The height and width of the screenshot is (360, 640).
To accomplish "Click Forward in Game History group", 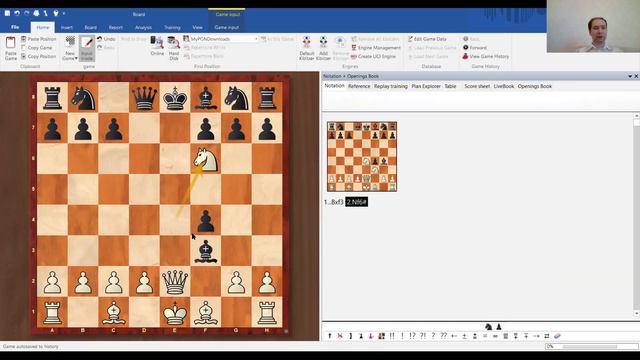I will pos(475,48).
